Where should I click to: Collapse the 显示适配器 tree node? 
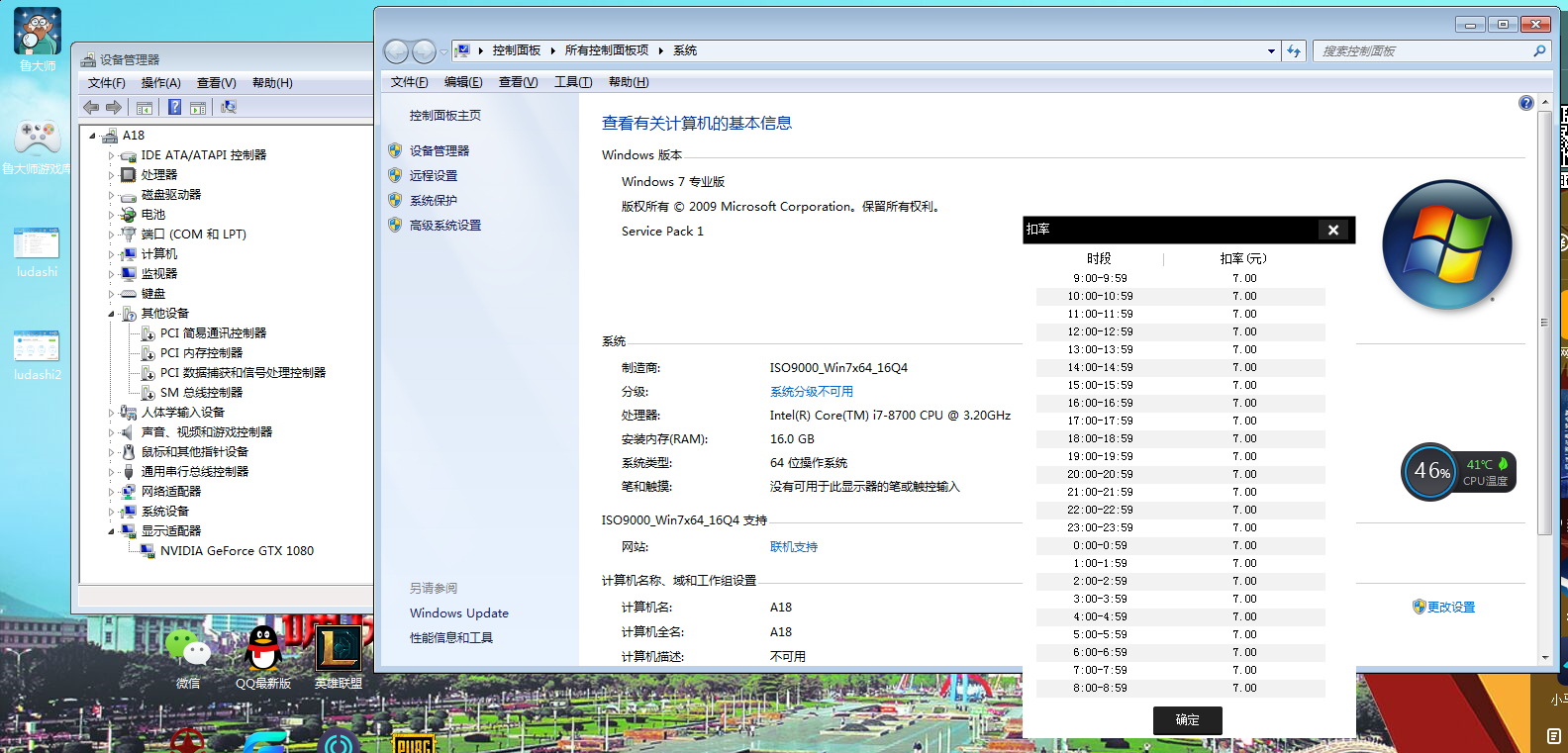[x=111, y=531]
